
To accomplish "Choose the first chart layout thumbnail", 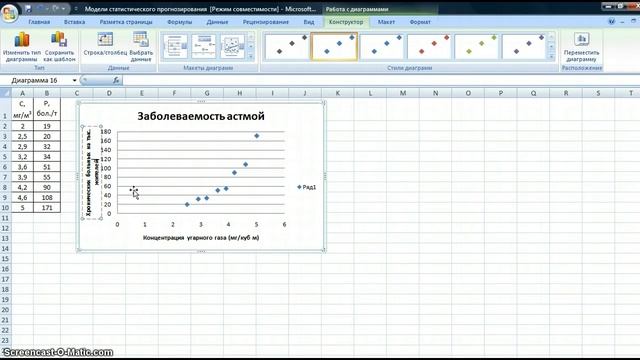I will point(175,46).
